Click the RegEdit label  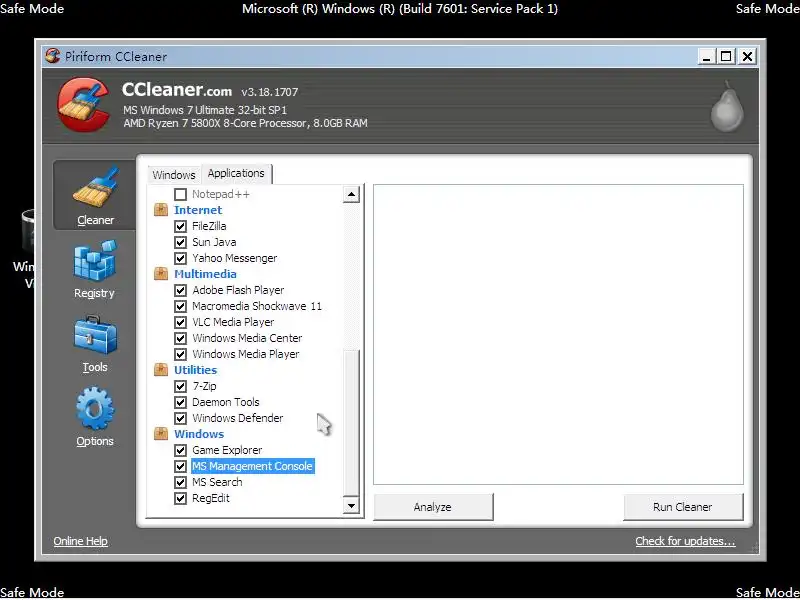point(211,498)
